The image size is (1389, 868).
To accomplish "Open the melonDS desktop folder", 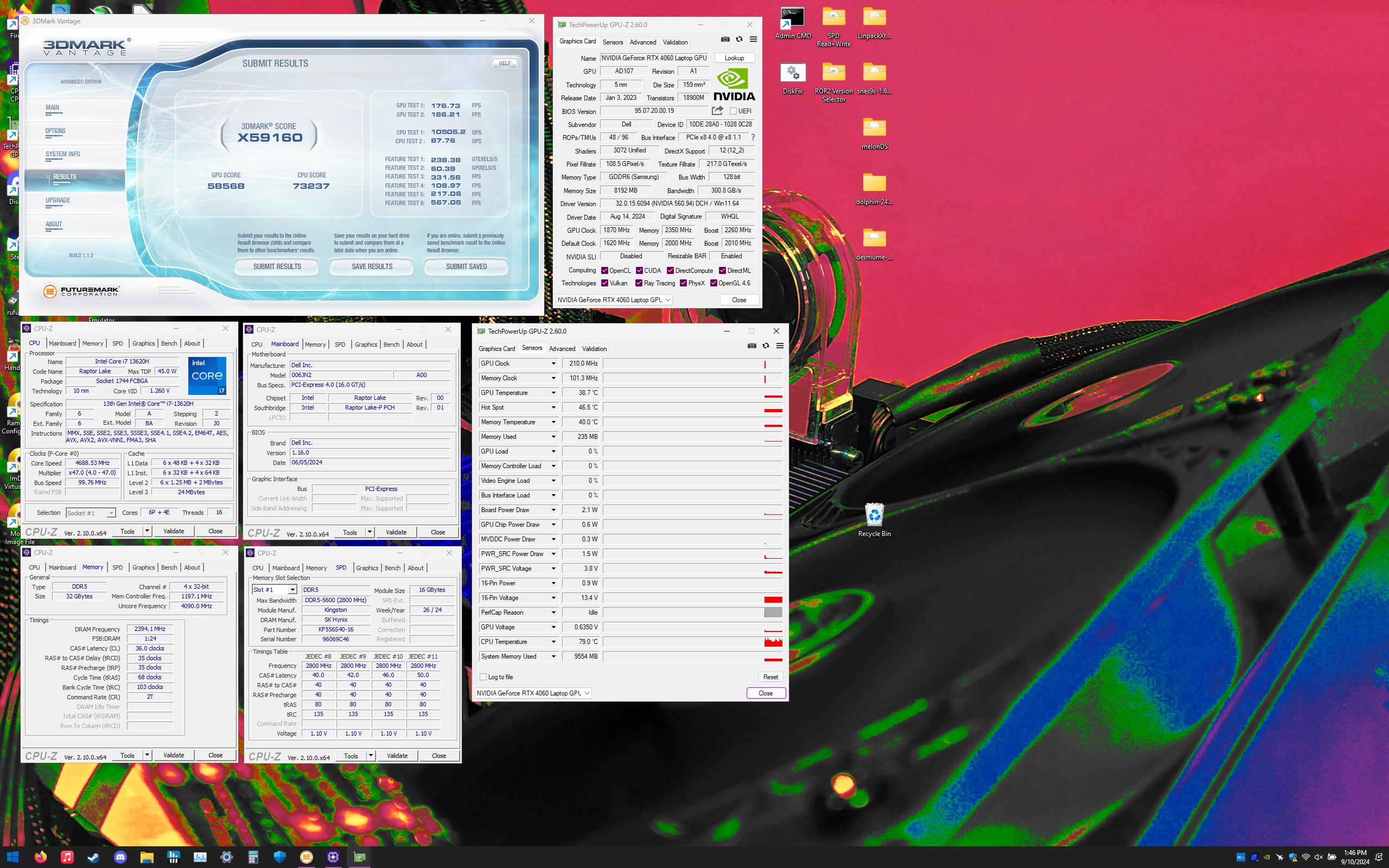I will click(x=874, y=134).
